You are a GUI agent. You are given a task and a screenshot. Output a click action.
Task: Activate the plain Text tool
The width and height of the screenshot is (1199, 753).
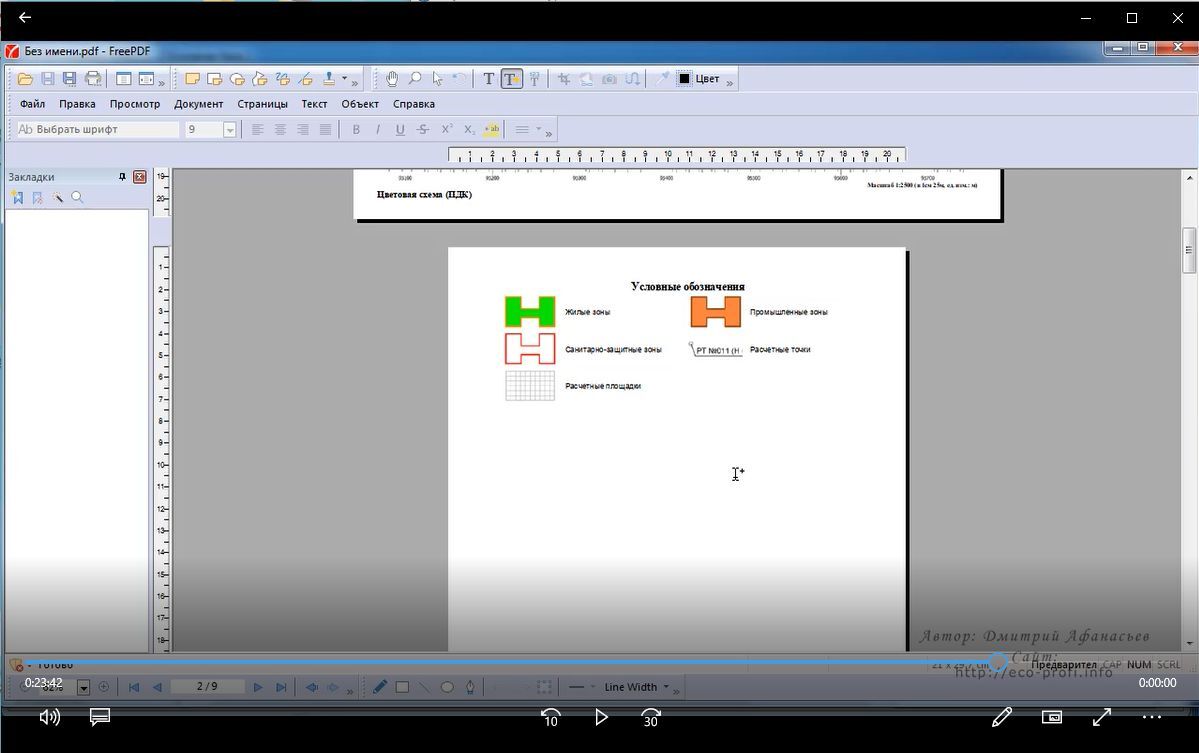coord(489,79)
